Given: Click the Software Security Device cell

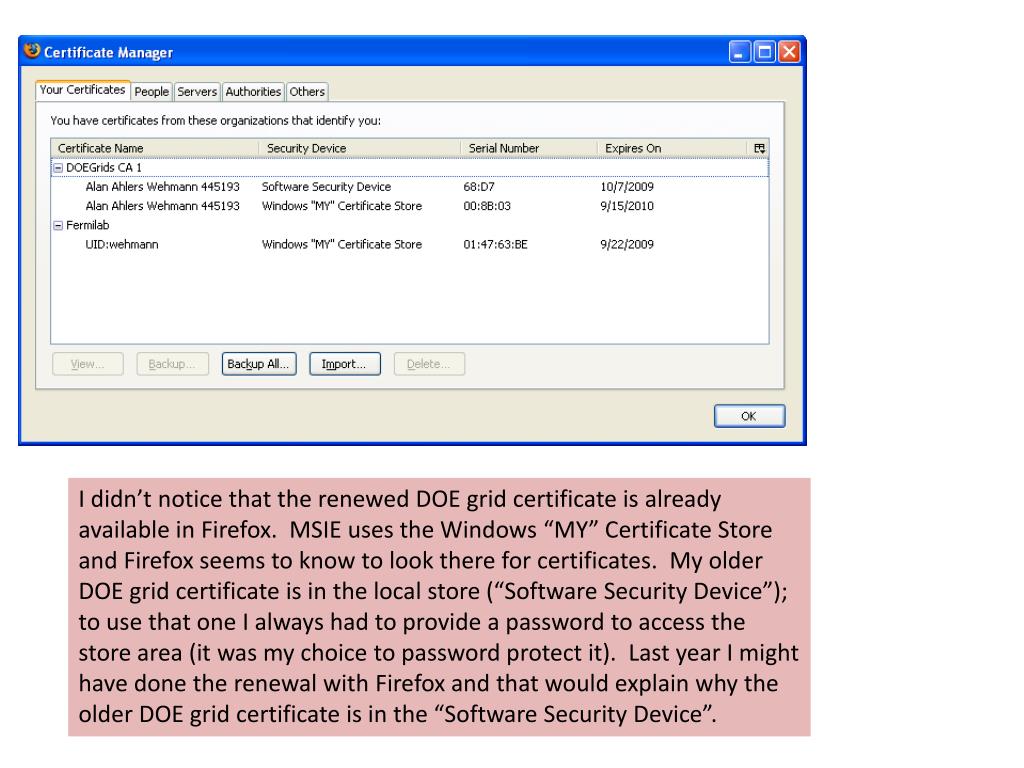Looking at the screenshot, I should pyautogui.click(x=326, y=187).
